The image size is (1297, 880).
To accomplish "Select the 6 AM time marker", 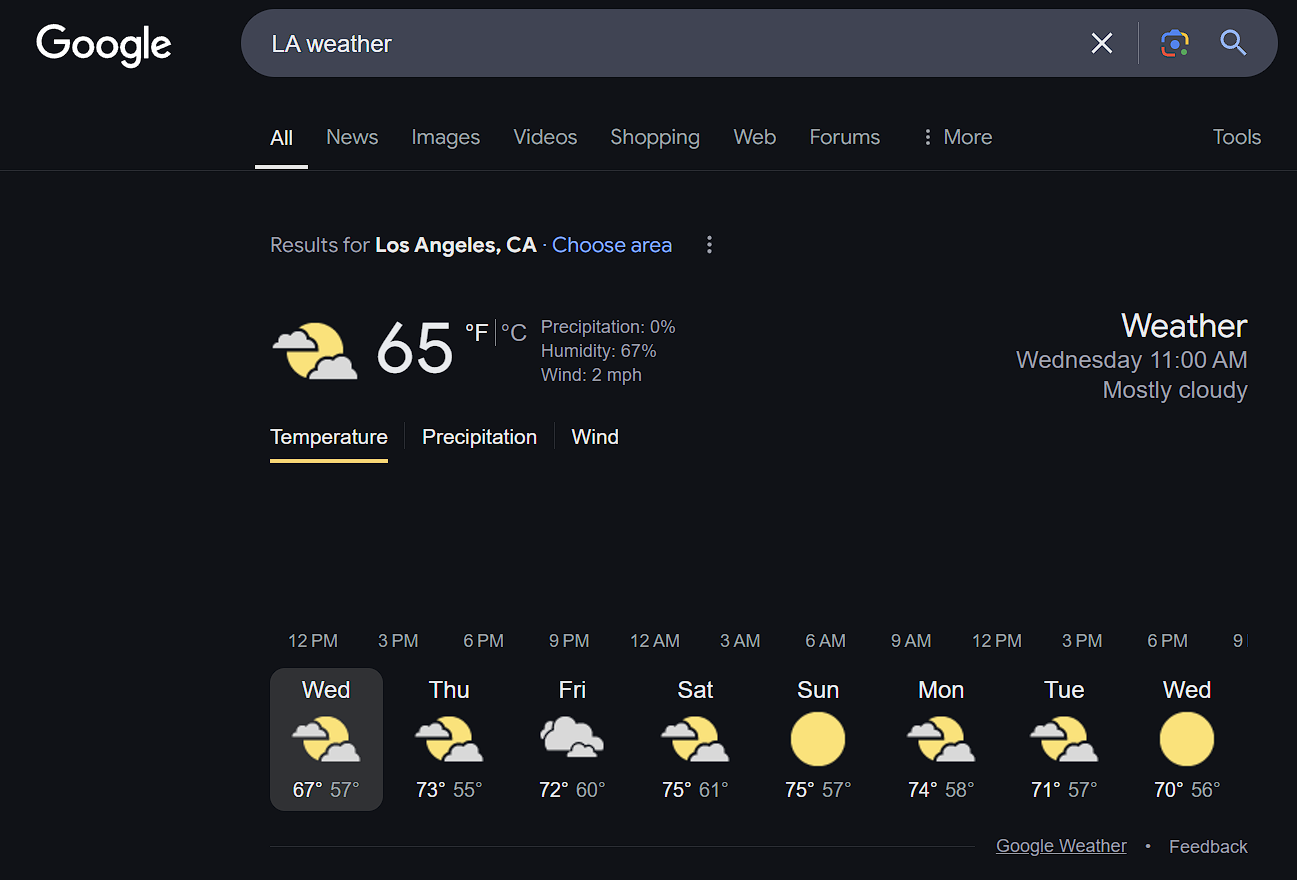I will coord(825,641).
